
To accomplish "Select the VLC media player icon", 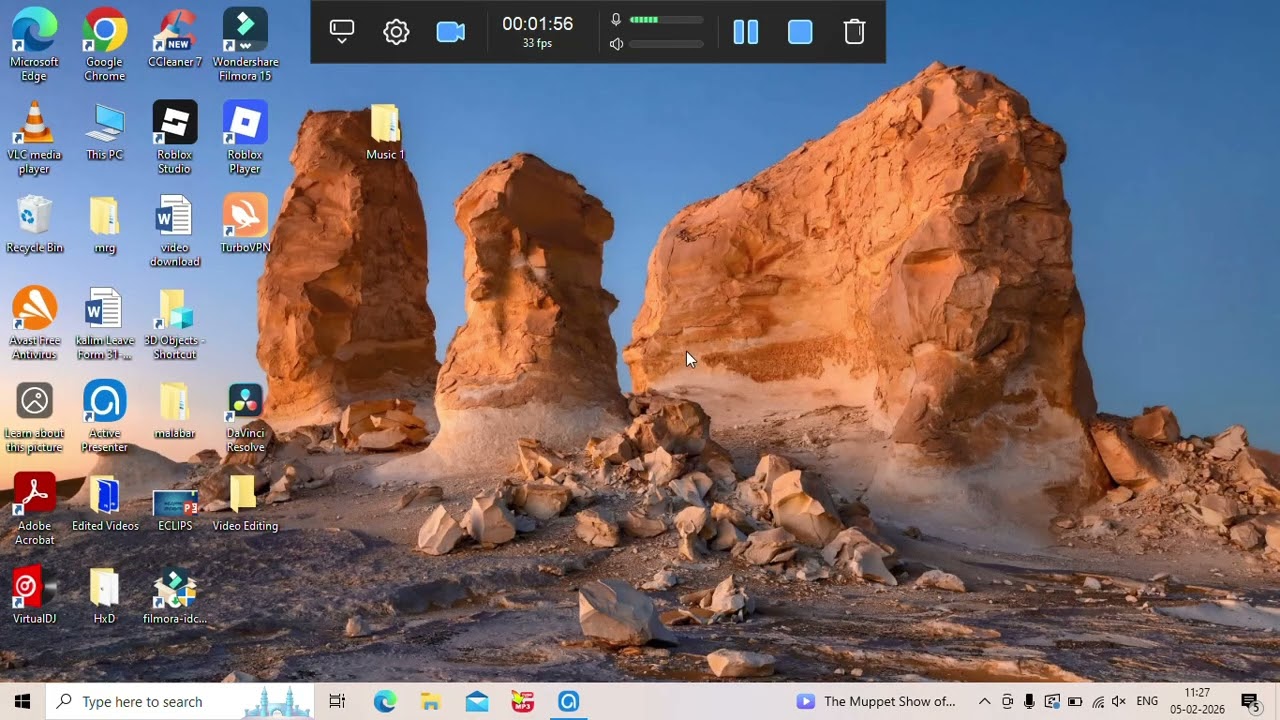I will tap(34, 138).
